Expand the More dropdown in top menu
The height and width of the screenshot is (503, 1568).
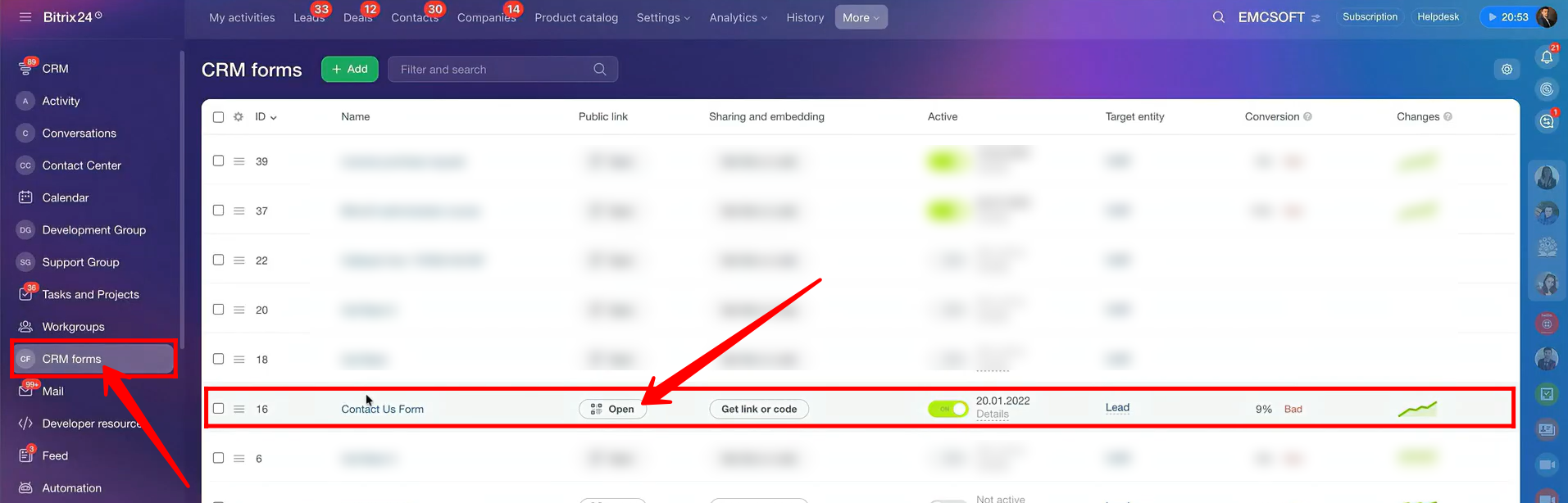point(861,17)
